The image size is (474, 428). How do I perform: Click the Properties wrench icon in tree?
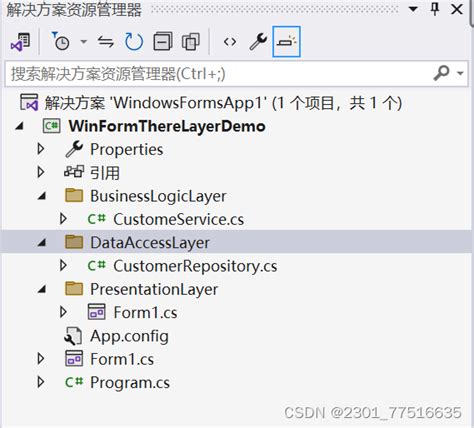click(74, 149)
